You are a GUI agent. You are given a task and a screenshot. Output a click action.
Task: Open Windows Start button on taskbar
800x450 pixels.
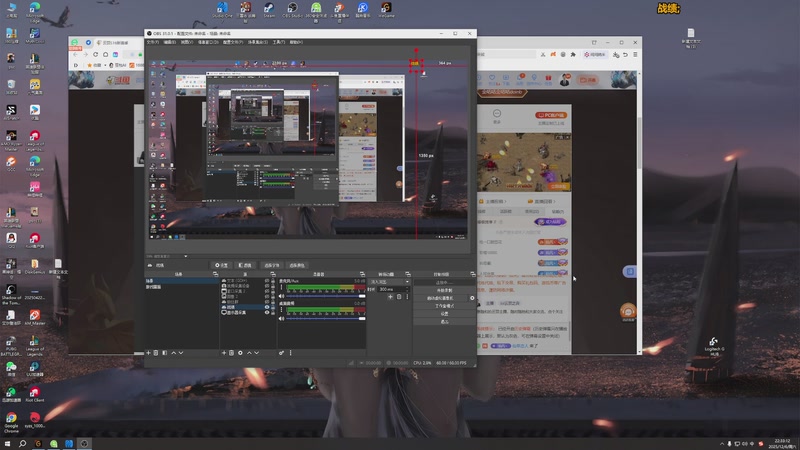[x=7, y=444]
